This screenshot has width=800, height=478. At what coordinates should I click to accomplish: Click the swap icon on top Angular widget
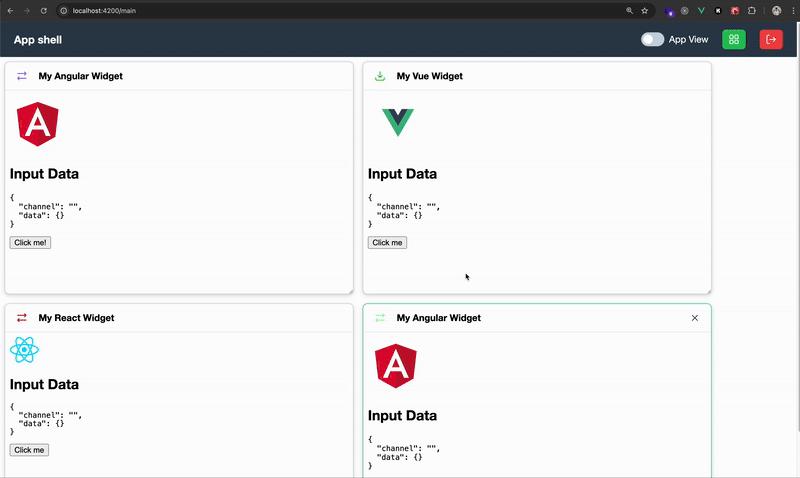21,76
